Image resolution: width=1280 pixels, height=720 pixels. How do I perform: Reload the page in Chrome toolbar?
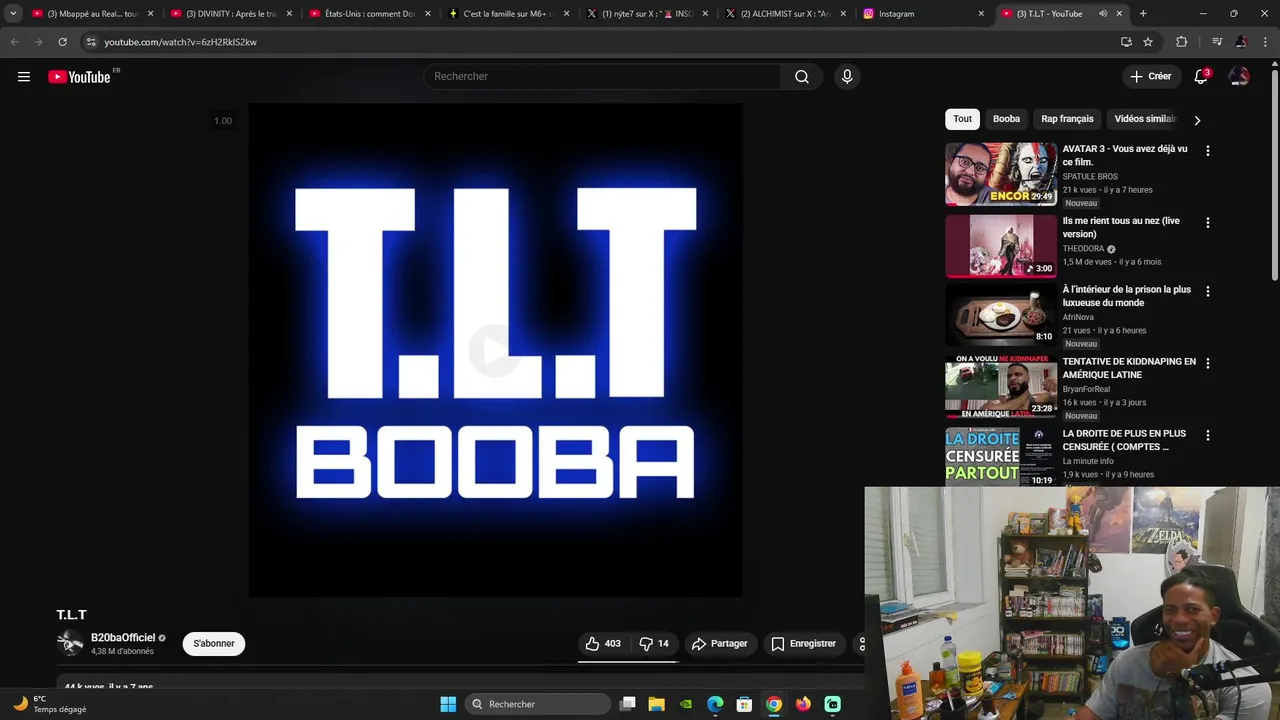[62, 42]
